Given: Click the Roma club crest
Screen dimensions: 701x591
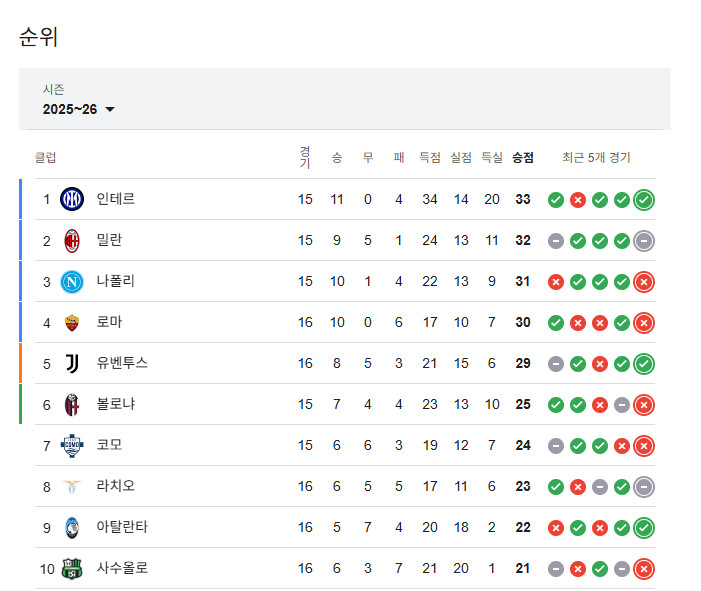Looking at the screenshot, I should pyautogui.click(x=72, y=322).
